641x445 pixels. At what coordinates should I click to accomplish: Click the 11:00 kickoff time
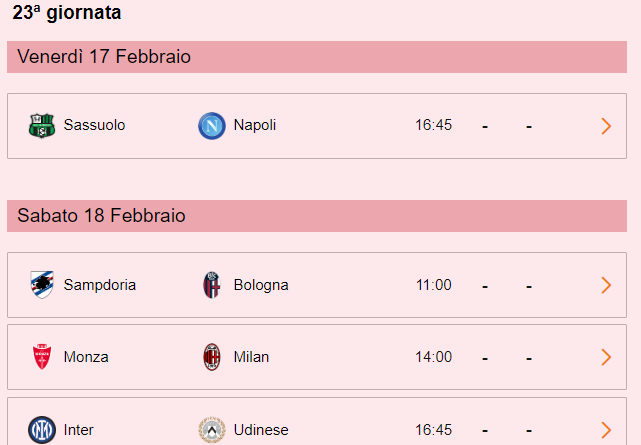coord(433,285)
